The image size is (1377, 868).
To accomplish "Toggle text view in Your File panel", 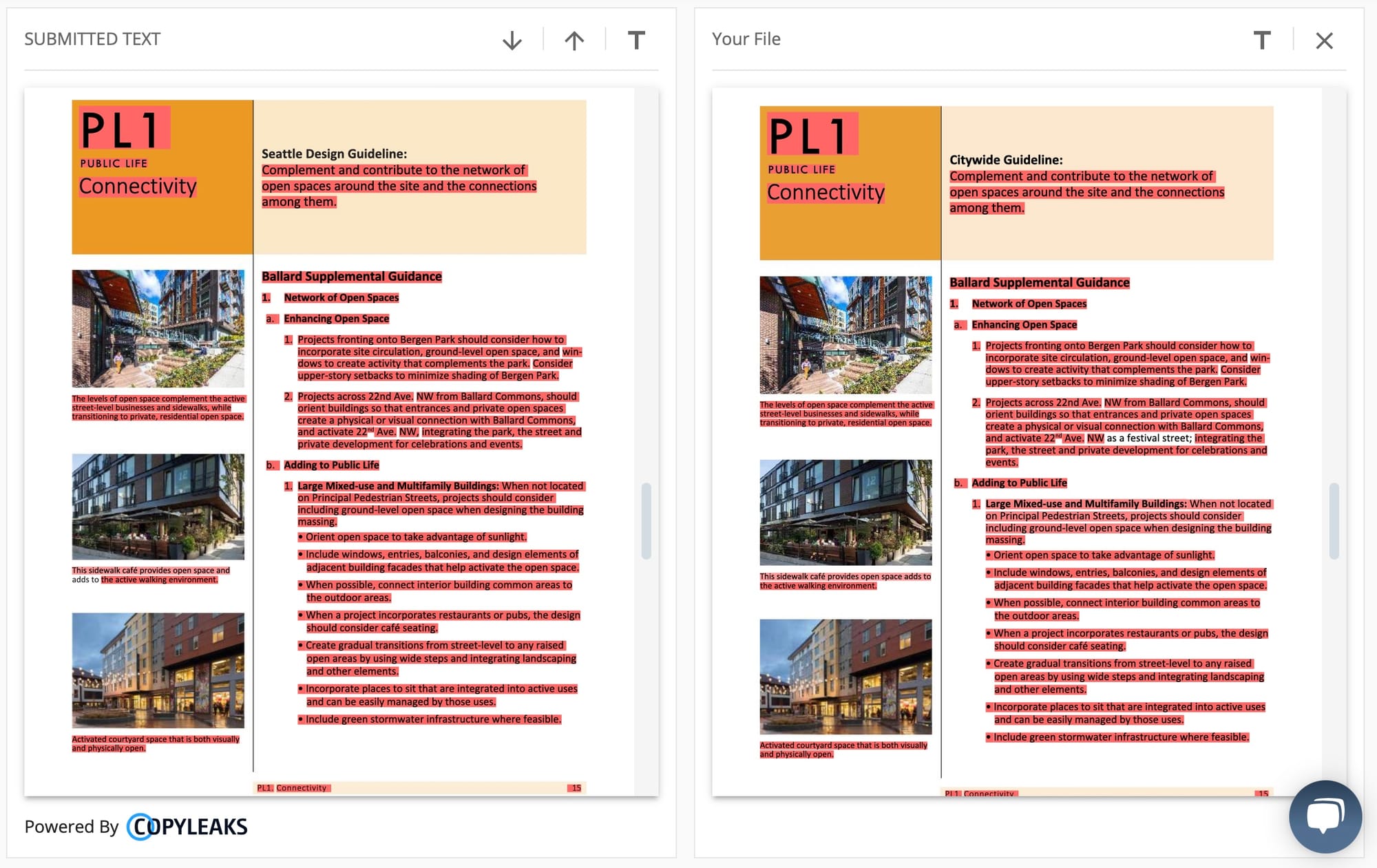I will coord(1261,41).
